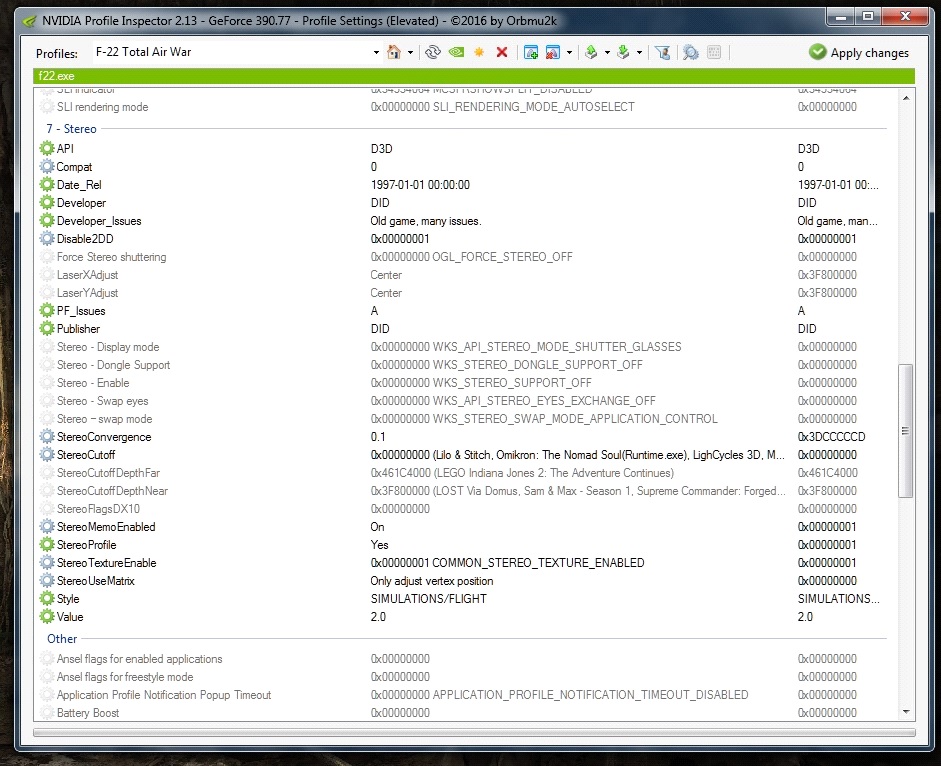Click the gear icon next to Developer_Issues
This screenshot has width=941, height=766.
pyautogui.click(x=47, y=220)
